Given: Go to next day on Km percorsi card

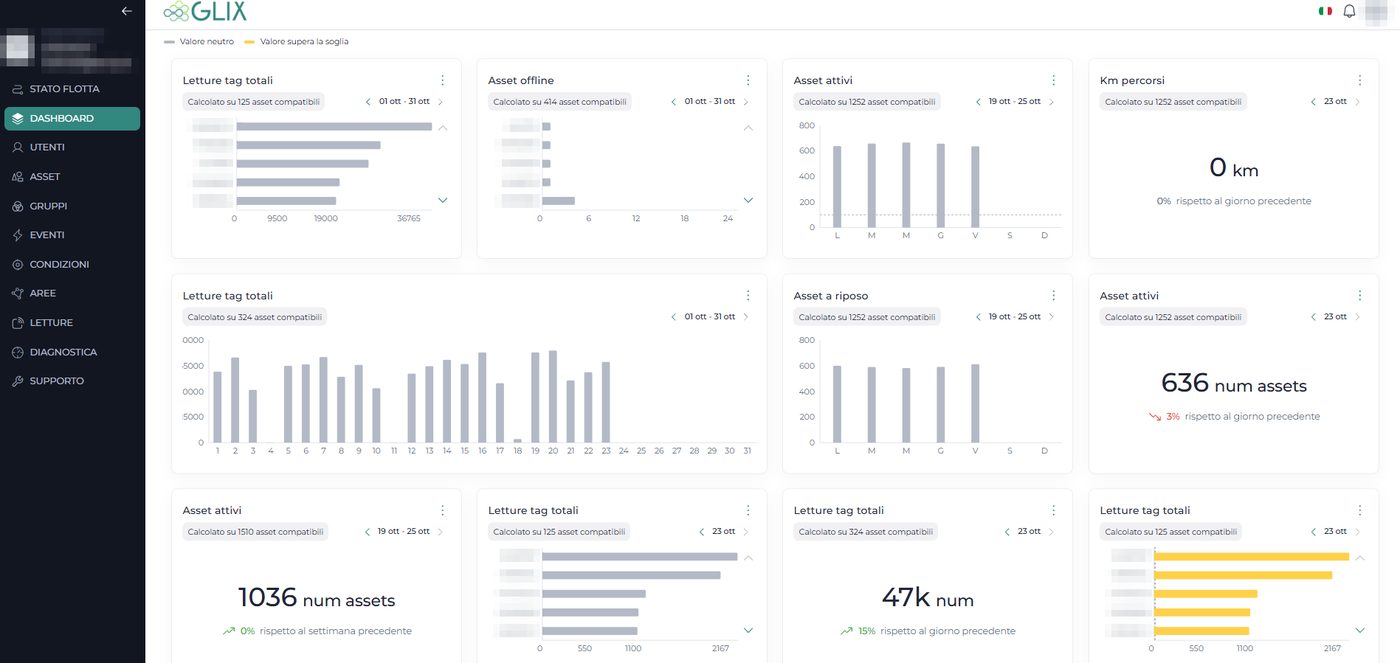Looking at the screenshot, I should [1357, 101].
